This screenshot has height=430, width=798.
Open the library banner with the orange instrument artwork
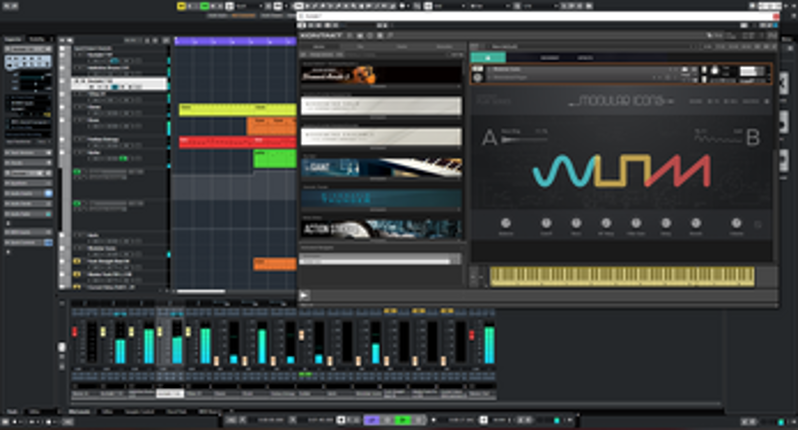coord(381,75)
